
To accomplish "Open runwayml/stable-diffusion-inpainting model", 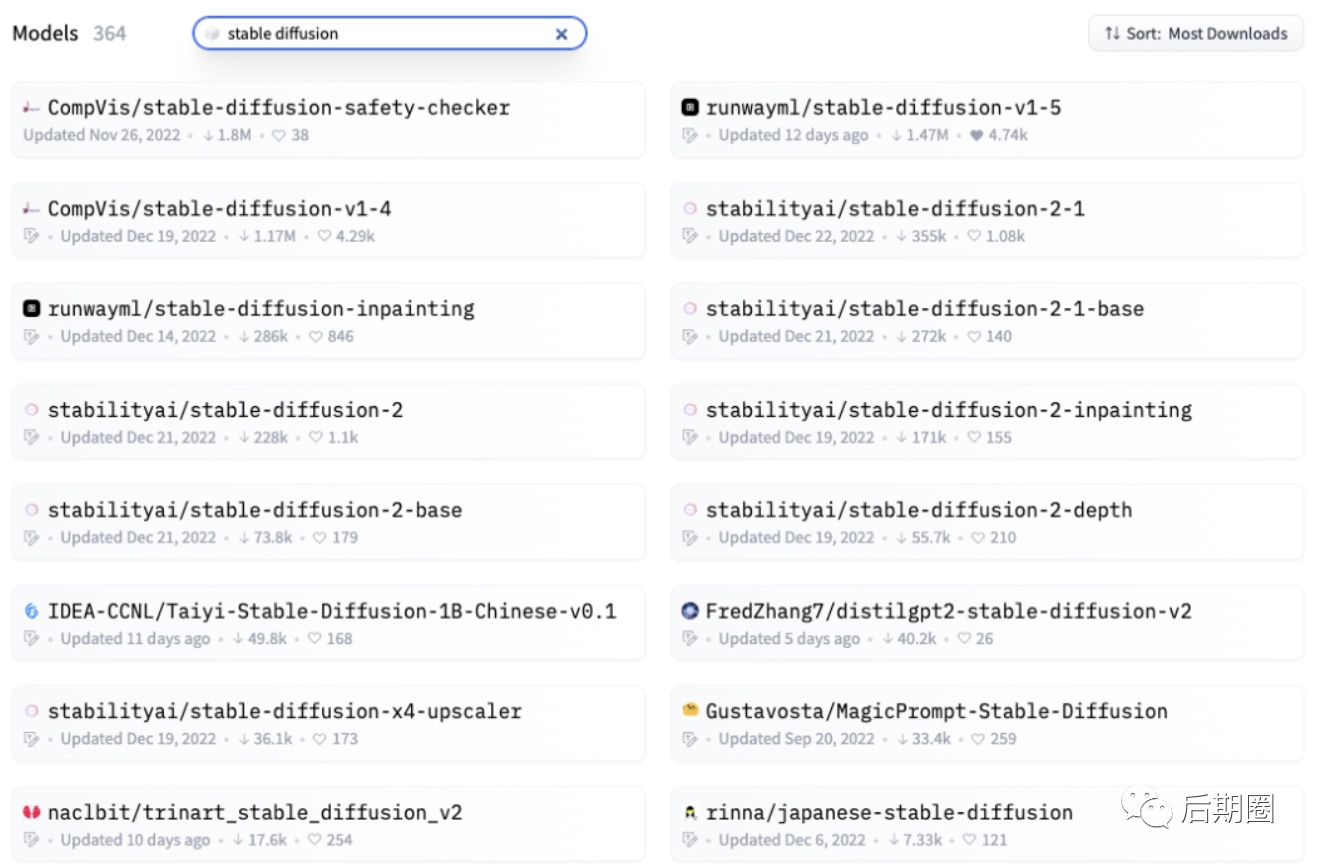I will point(328,321).
